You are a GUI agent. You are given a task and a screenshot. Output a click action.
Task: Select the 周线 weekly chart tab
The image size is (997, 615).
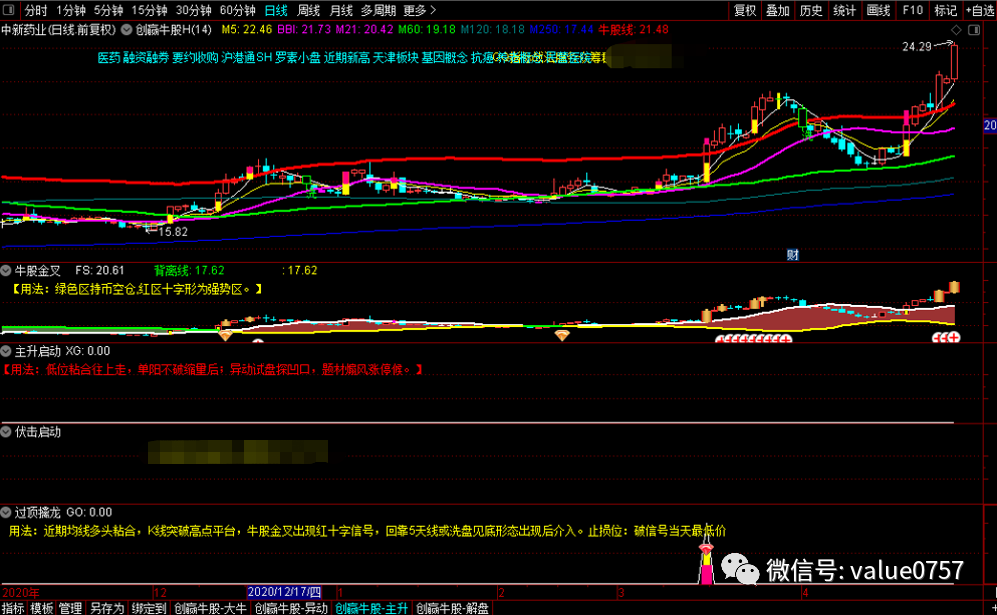pyautogui.click(x=308, y=10)
